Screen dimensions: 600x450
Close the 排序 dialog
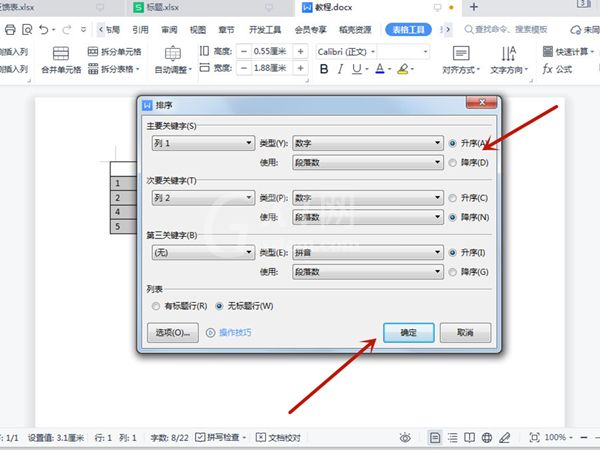(x=482, y=102)
